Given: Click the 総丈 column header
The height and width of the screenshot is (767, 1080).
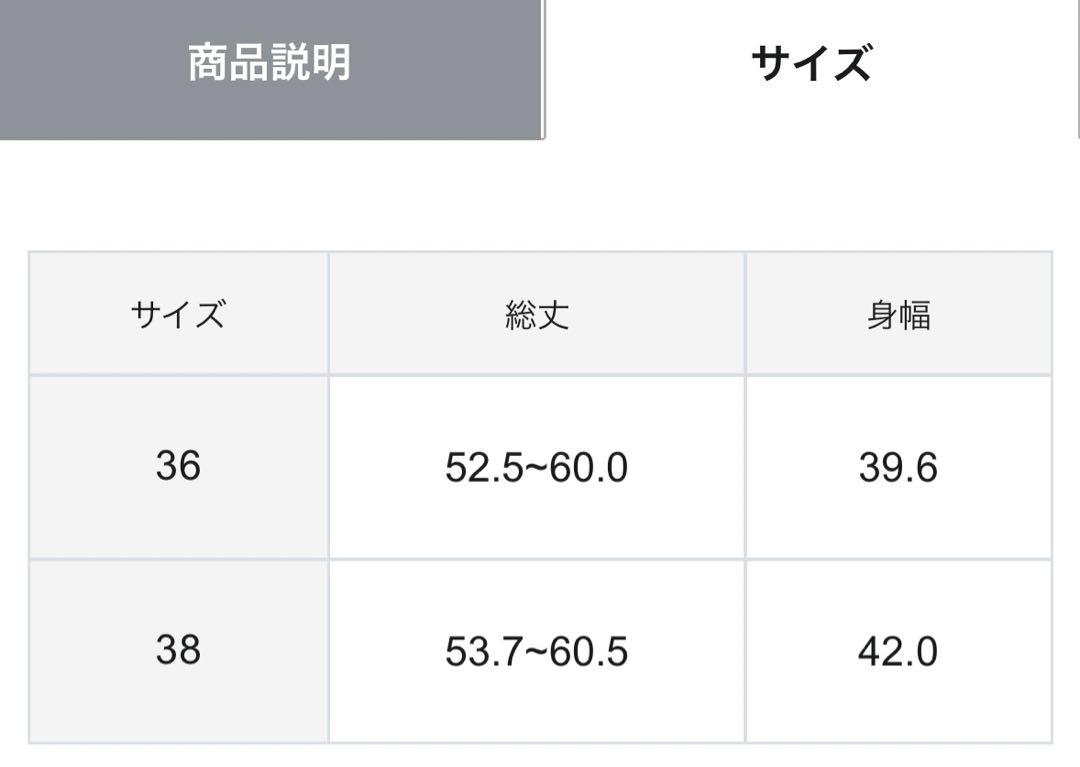Looking at the screenshot, I should (x=537, y=314).
